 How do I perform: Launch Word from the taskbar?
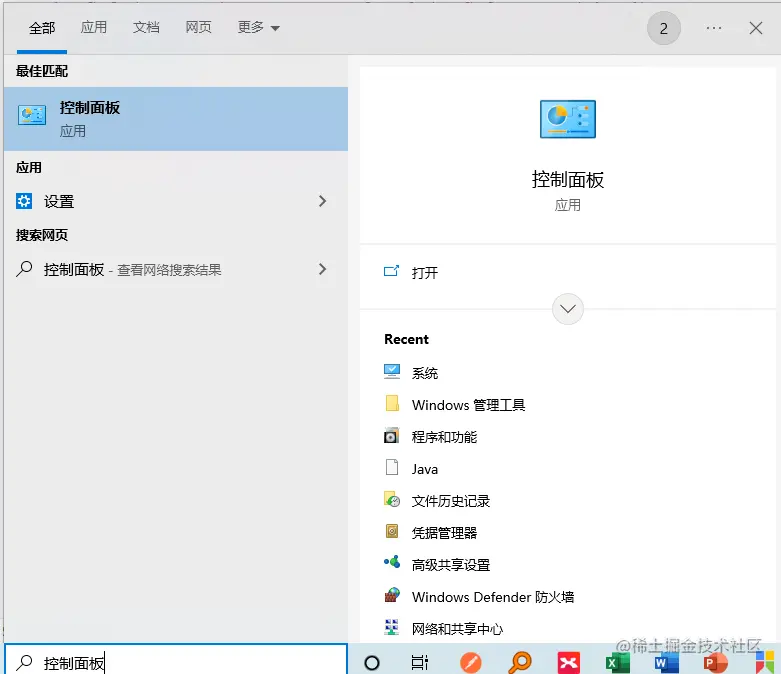click(x=666, y=663)
